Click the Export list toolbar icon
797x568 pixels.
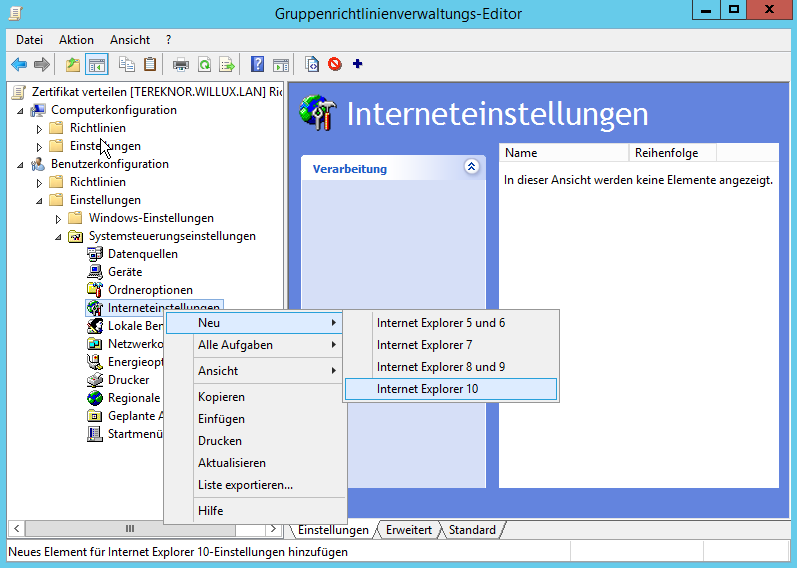[x=227, y=65]
